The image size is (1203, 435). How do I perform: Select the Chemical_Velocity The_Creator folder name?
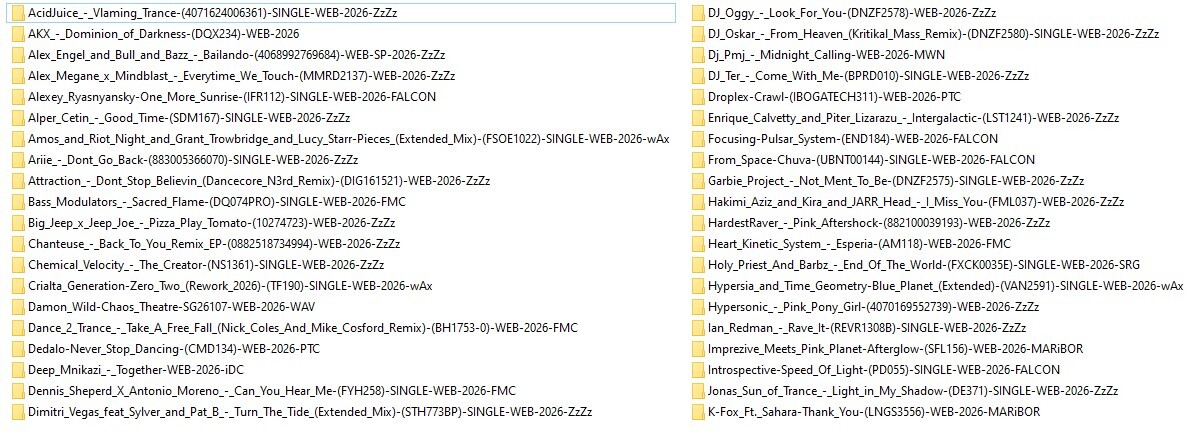pyautogui.click(x=206, y=265)
